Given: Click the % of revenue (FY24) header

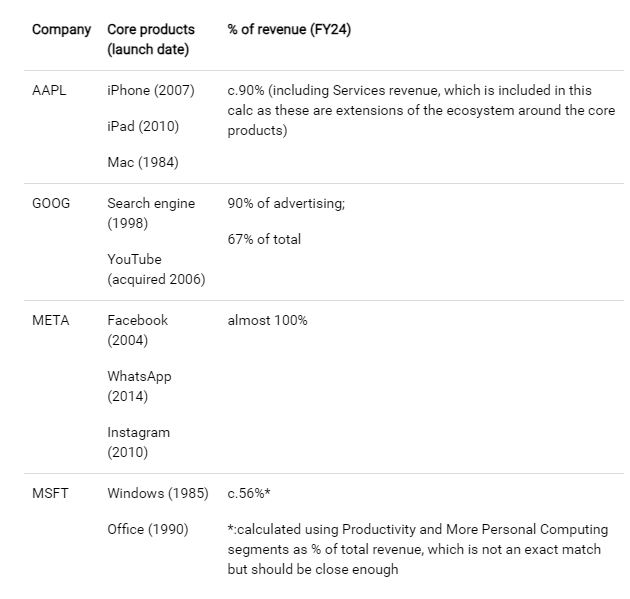Looking at the screenshot, I should coord(289,29).
